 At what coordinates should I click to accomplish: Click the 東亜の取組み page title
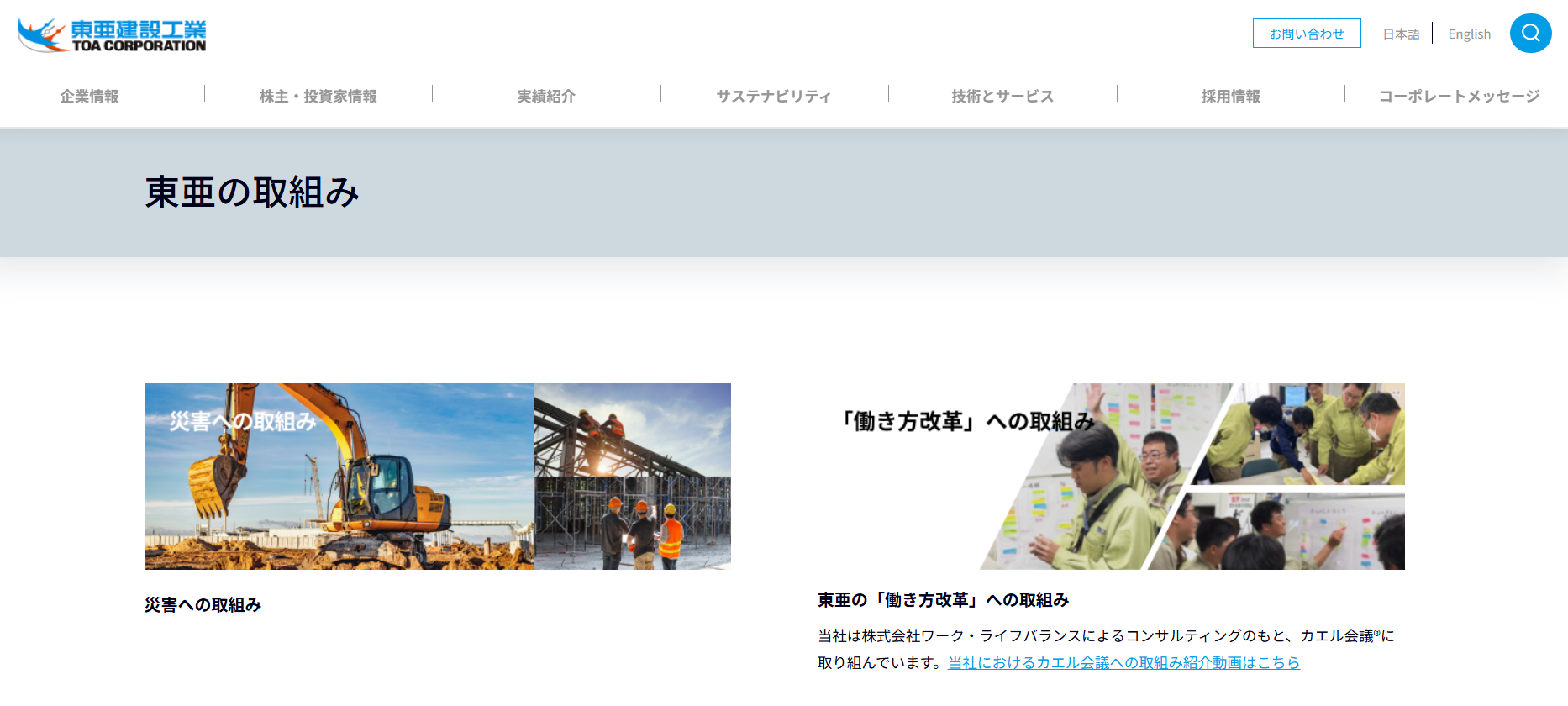point(252,192)
